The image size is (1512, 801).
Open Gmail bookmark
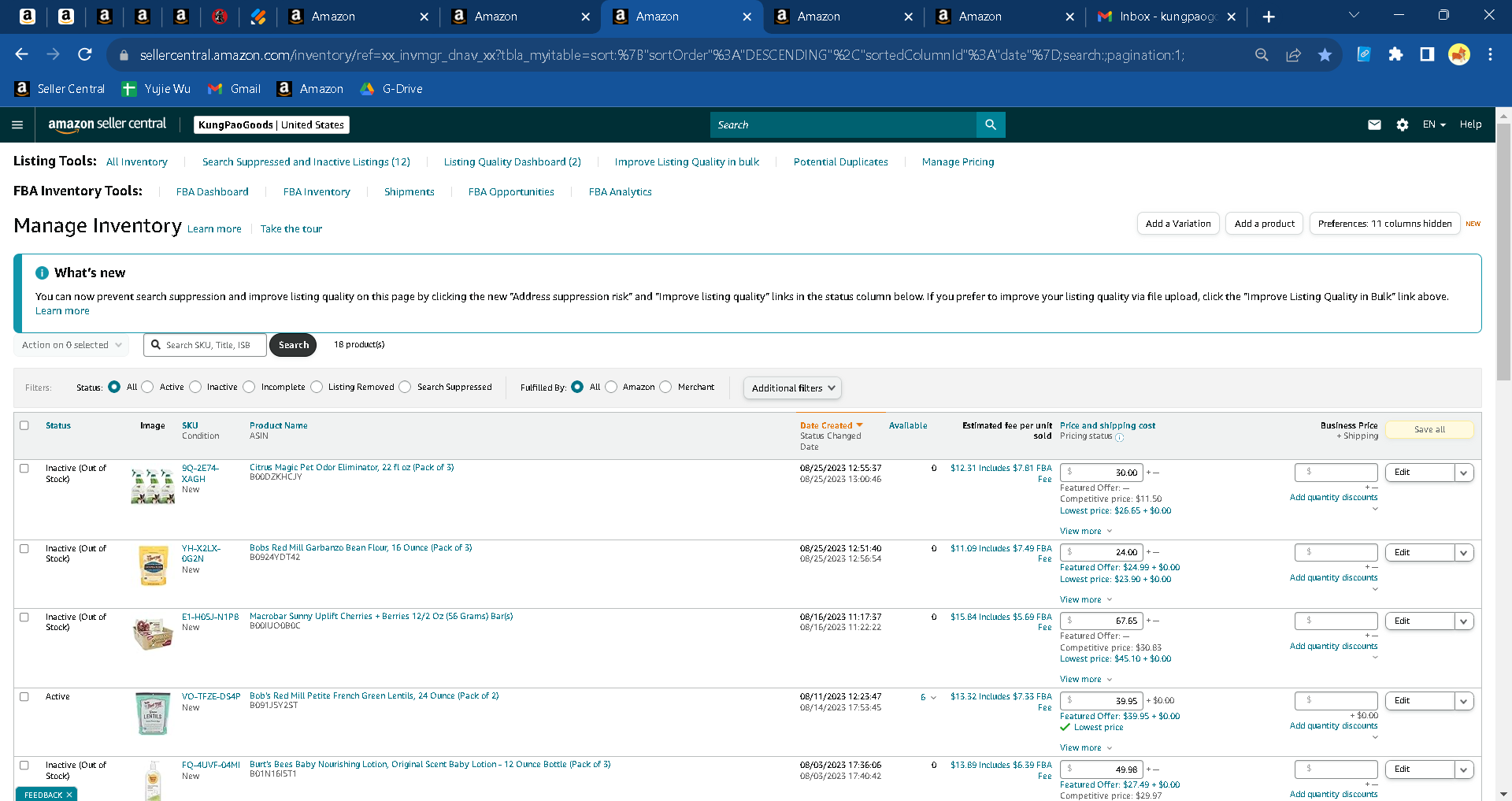tap(234, 89)
